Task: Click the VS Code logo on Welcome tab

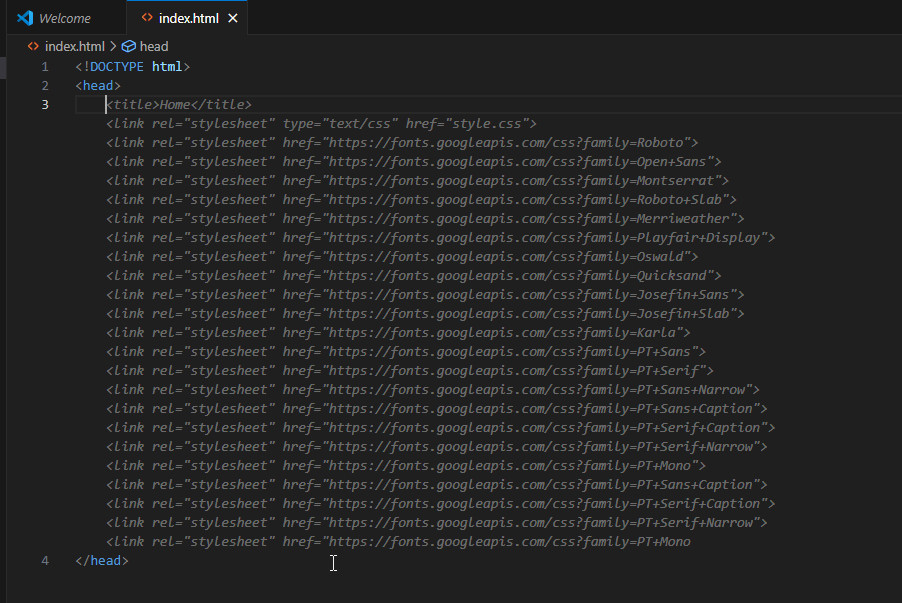Action: 25,18
